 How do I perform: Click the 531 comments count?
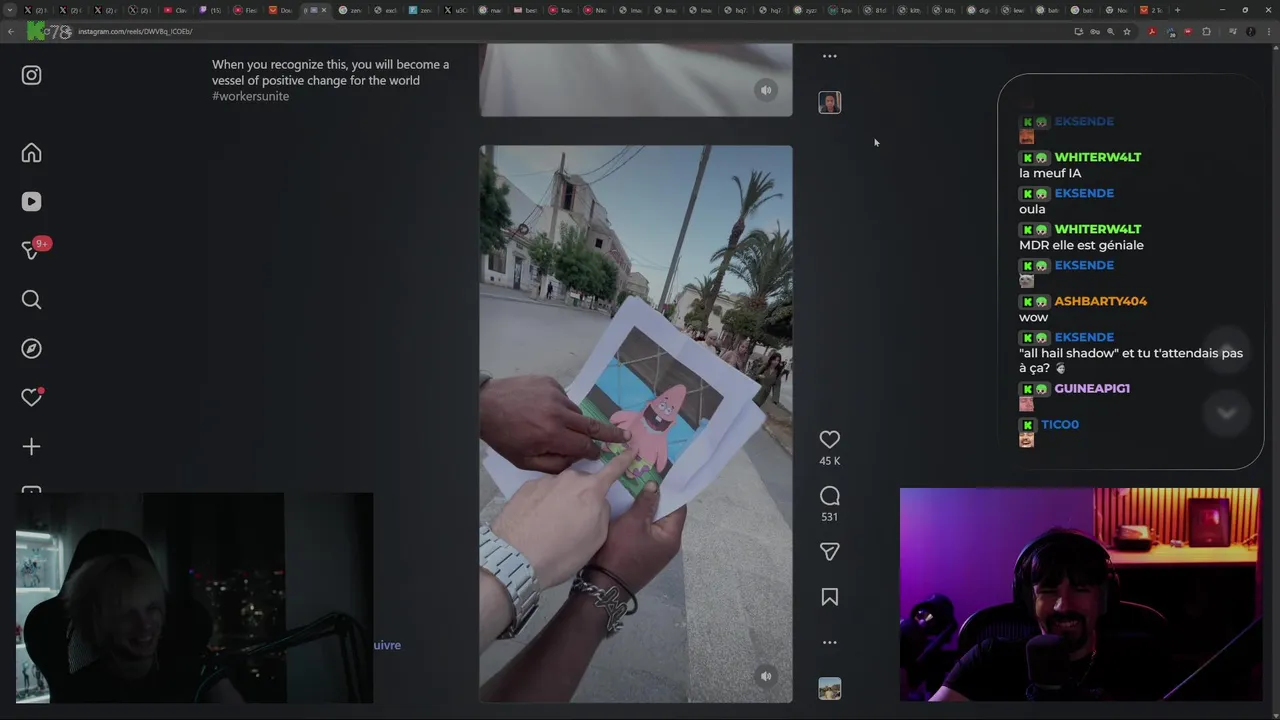829,517
